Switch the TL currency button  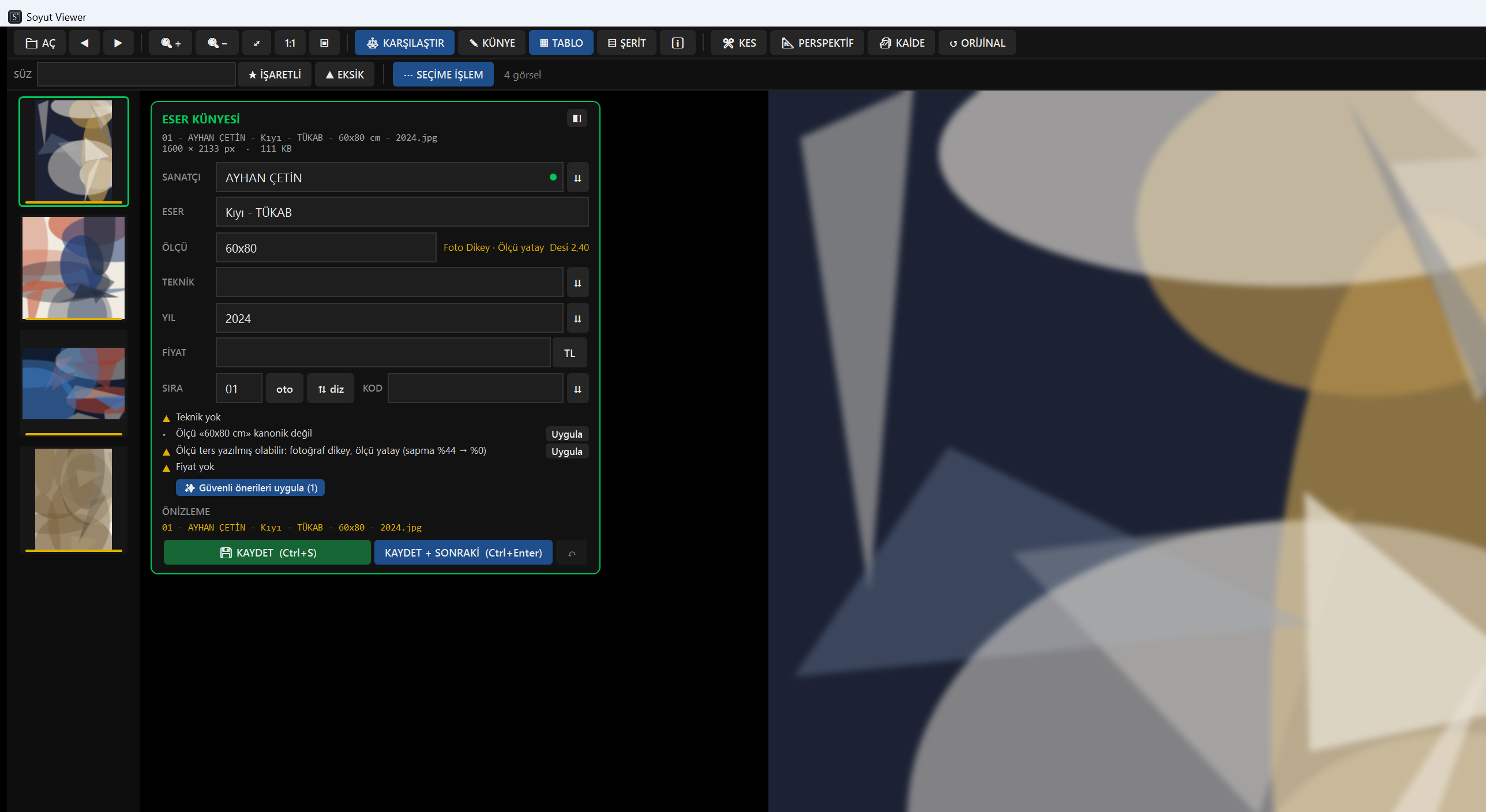coord(570,353)
